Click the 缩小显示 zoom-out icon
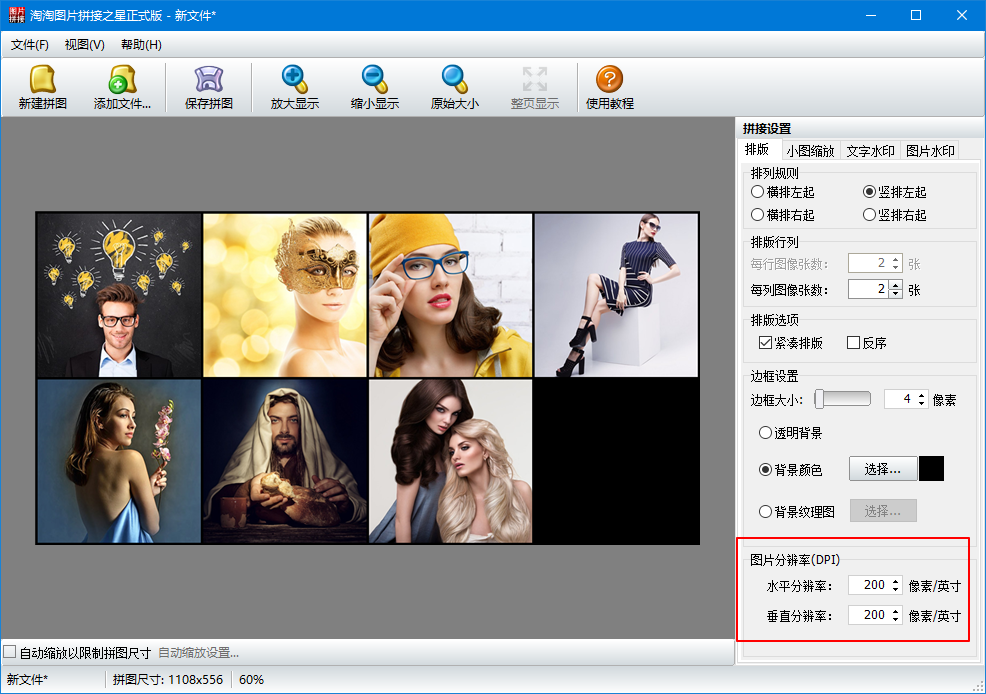The width and height of the screenshot is (986, 694). click(x=375, y=87)
